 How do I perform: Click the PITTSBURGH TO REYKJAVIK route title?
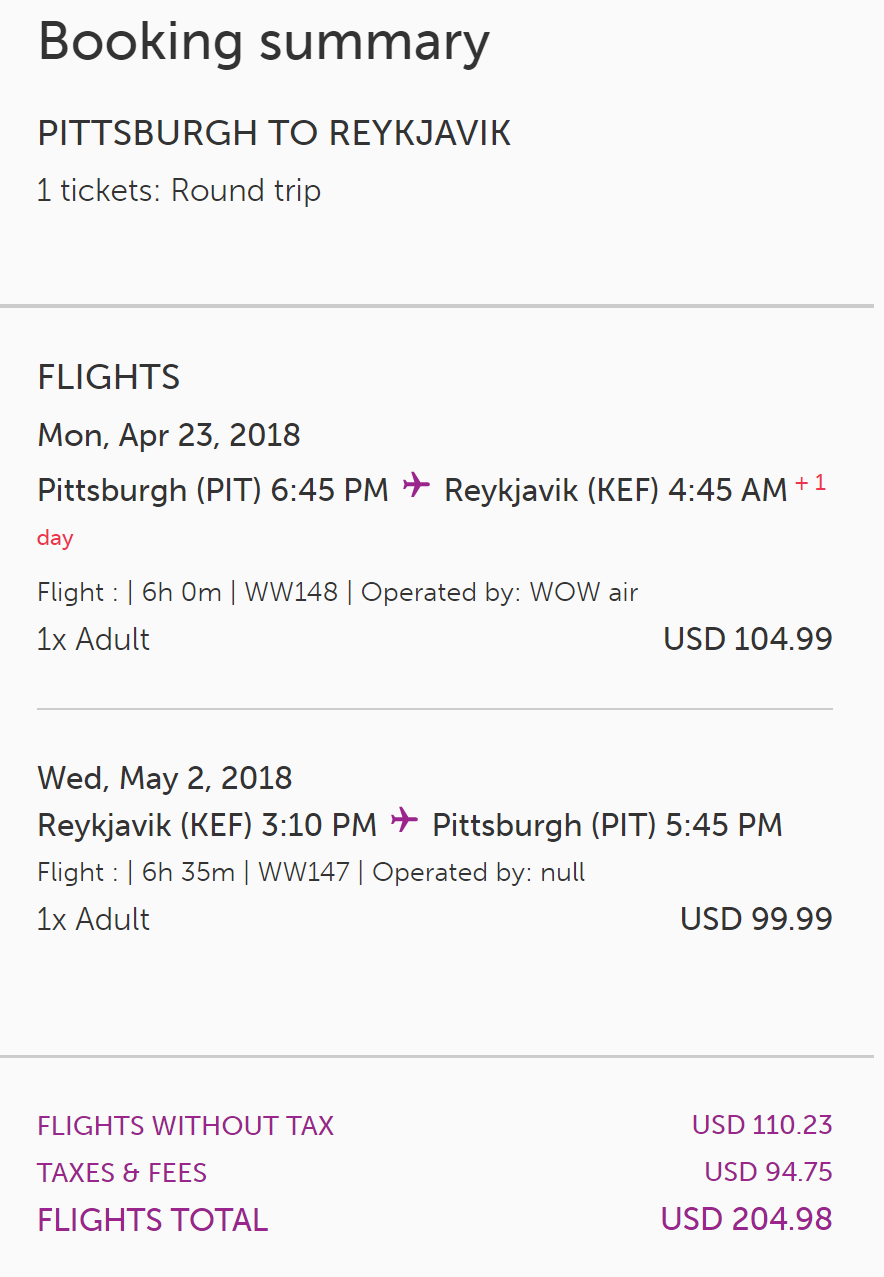(274, 134)
